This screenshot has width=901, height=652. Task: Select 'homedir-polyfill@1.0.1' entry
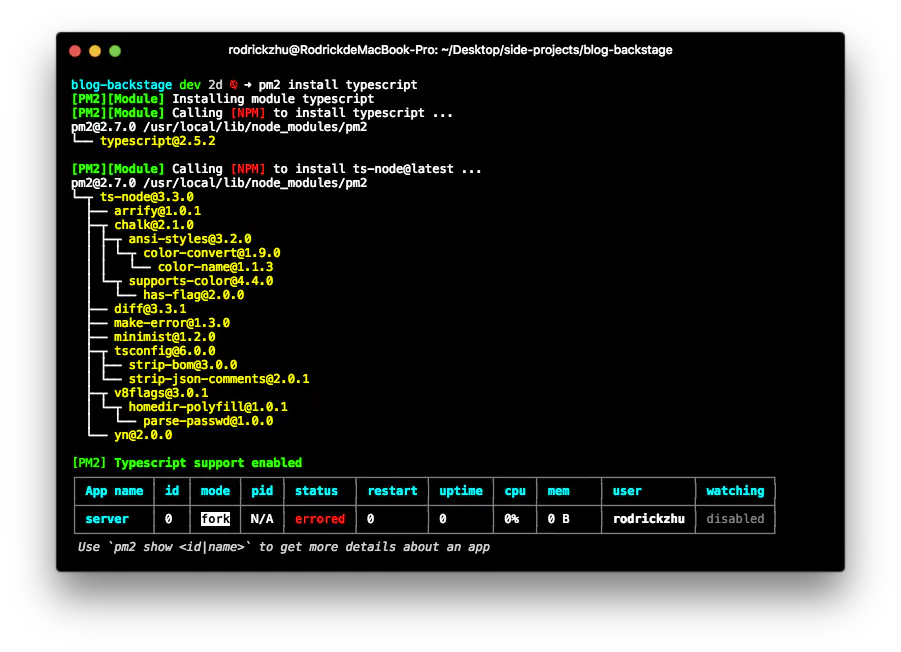tap(208, 407)
